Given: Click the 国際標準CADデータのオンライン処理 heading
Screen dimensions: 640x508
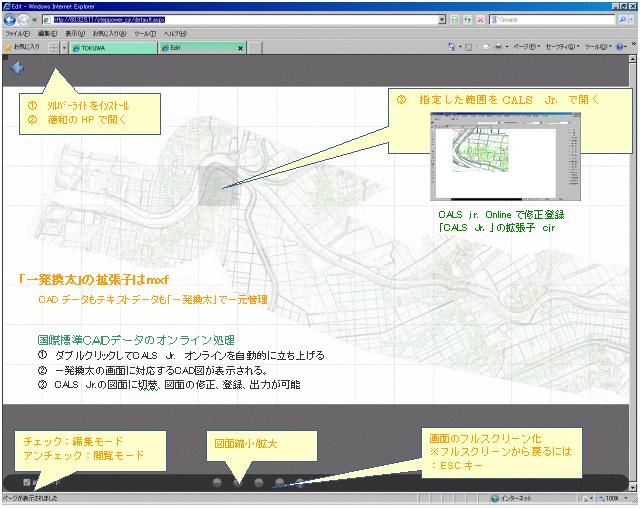Looking at the screenshot, I should click(x=136, y=340).
